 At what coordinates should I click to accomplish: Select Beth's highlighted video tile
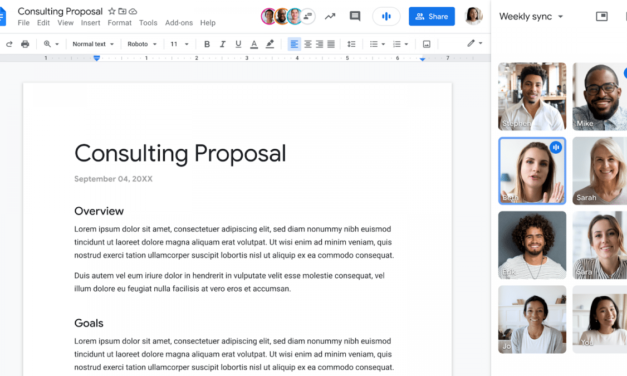point(532,171)
